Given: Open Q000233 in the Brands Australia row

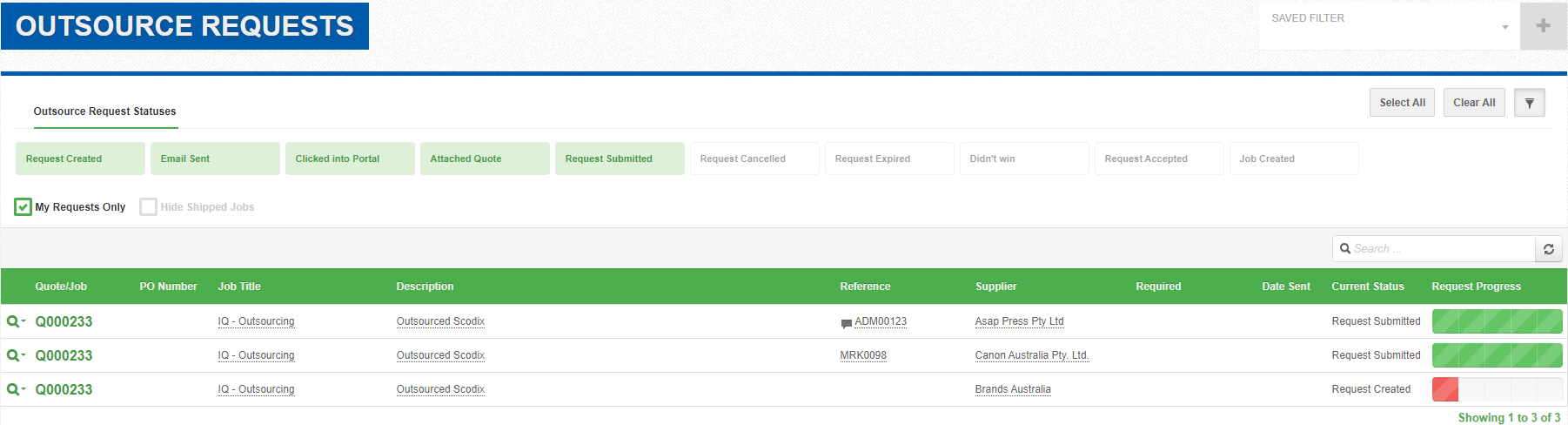Looking at the screenshot, I should point(64,389).
